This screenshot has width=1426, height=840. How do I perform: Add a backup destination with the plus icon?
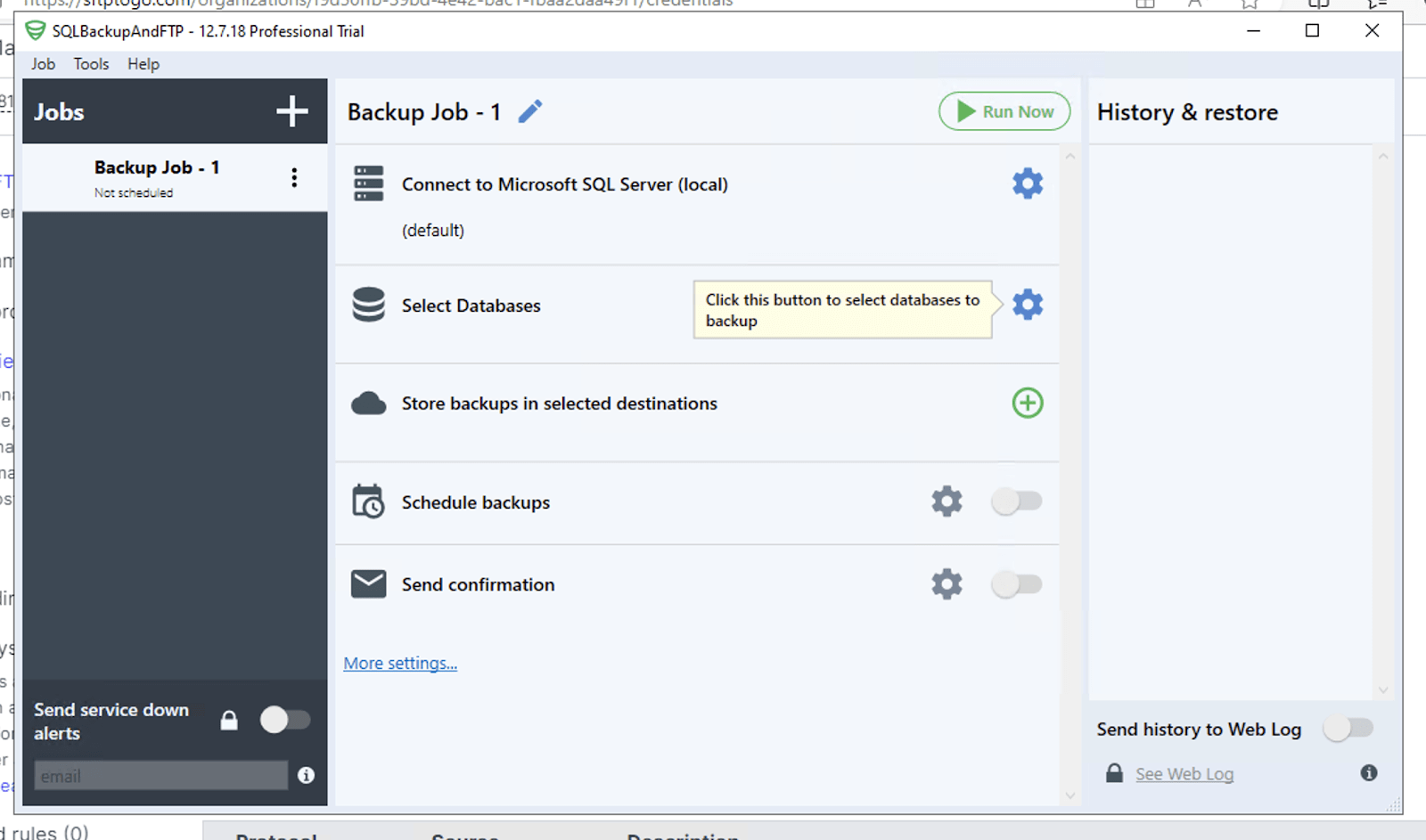1027,403
